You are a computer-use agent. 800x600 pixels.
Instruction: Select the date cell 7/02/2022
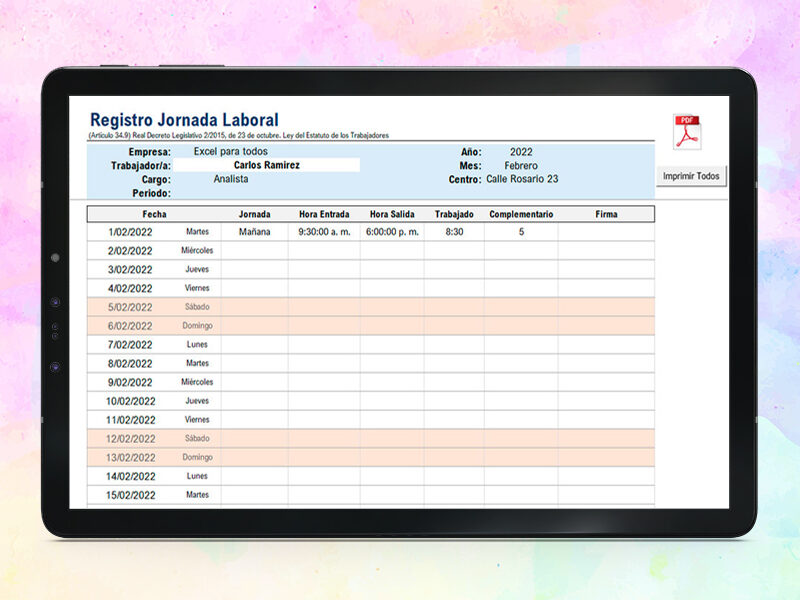tap(130, 345)
